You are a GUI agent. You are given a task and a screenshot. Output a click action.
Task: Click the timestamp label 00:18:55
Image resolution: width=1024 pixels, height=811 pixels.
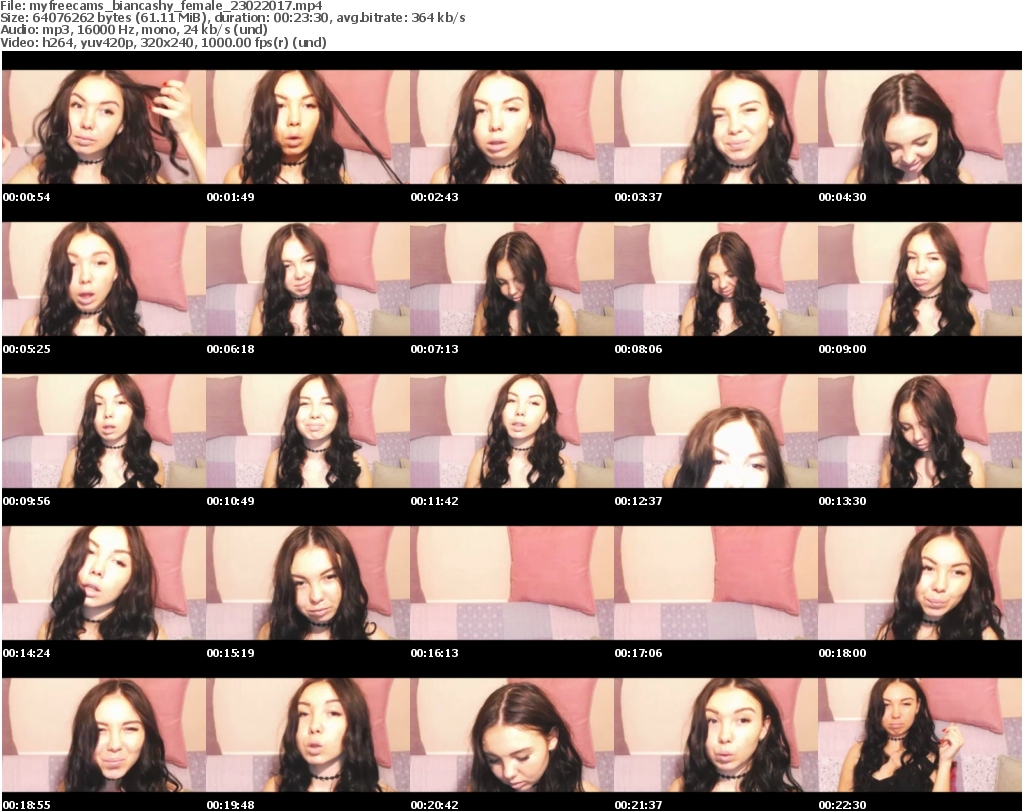[26, 805]
